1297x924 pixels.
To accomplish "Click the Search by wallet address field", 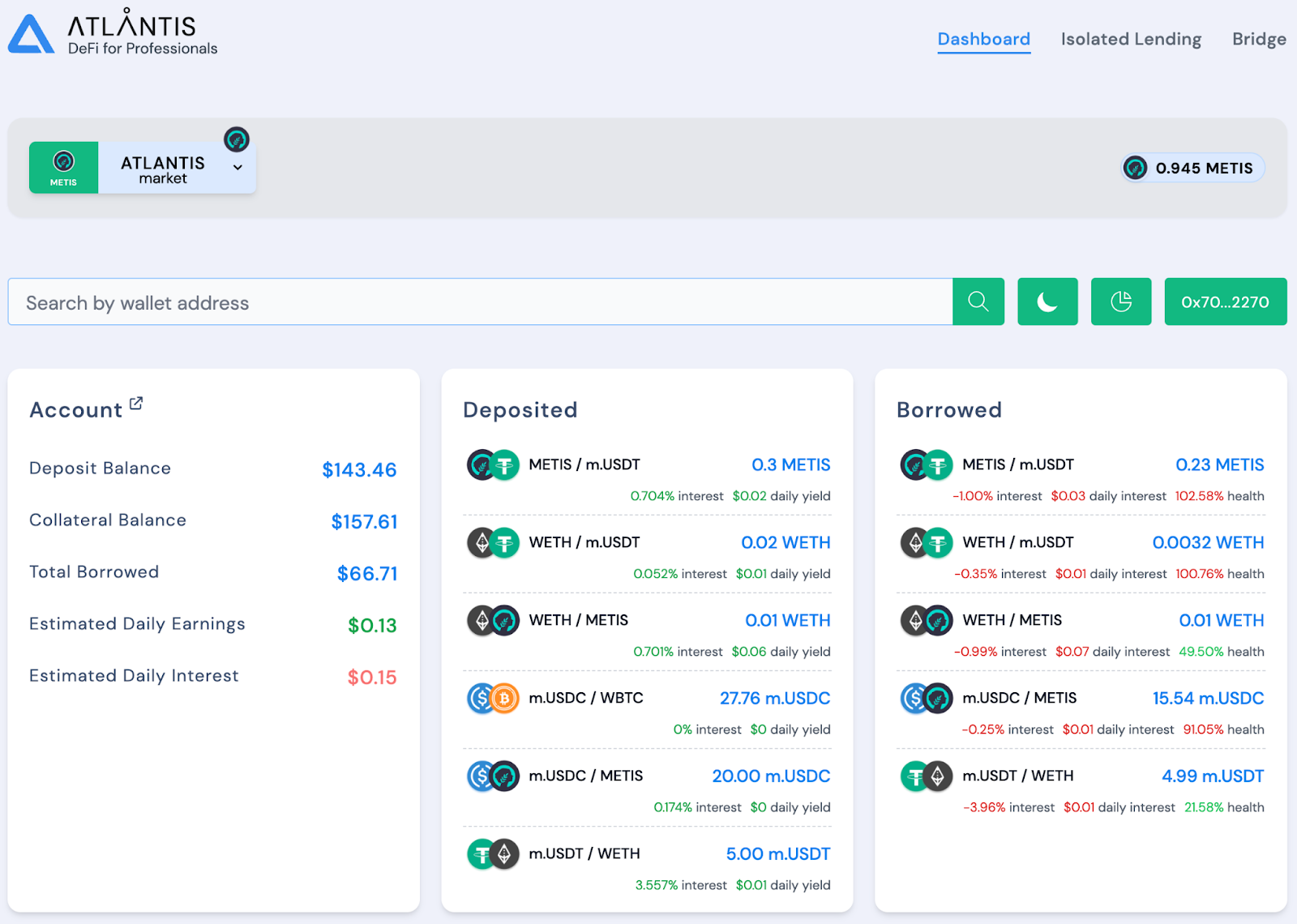I will pyautogui.click(x=480, y=302).
